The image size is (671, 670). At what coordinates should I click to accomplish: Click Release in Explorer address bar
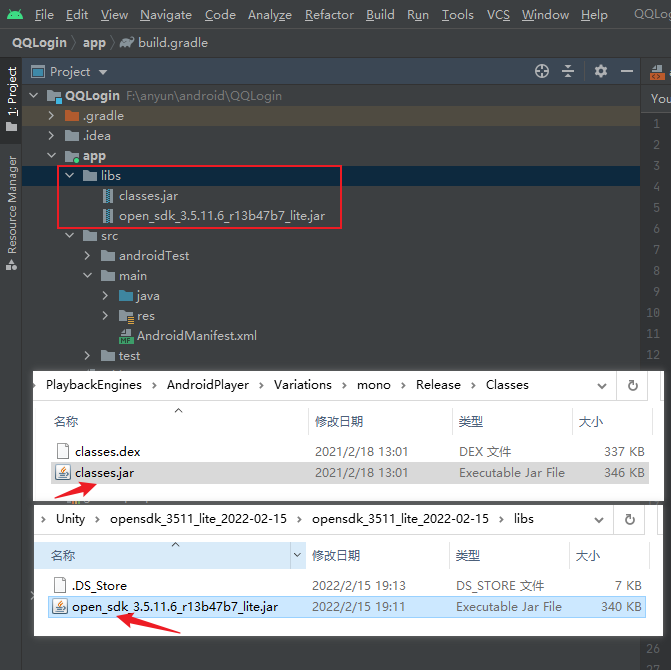click(438, 385)
